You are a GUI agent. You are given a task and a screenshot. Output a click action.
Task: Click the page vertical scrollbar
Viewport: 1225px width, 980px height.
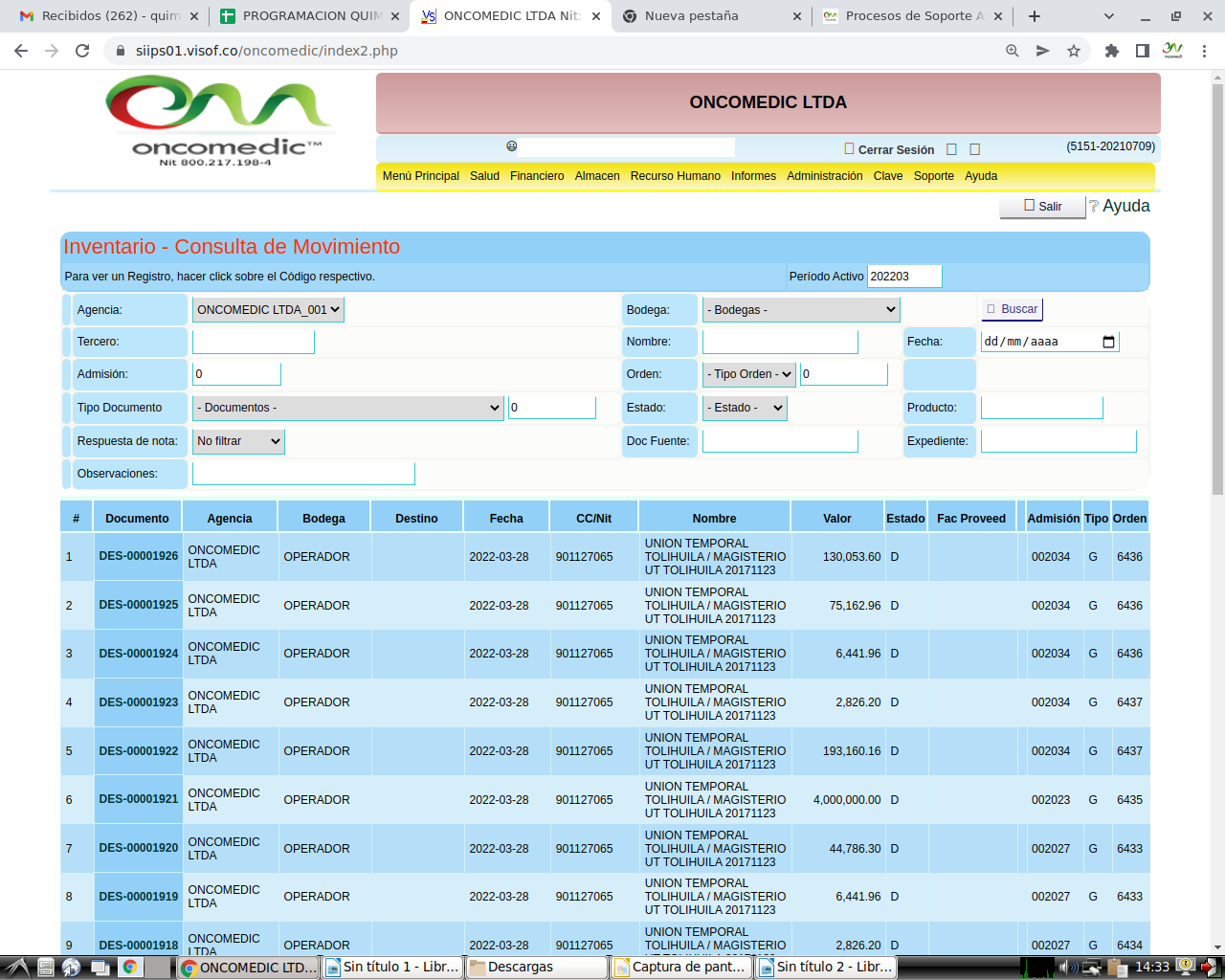tap(1217, 287)
